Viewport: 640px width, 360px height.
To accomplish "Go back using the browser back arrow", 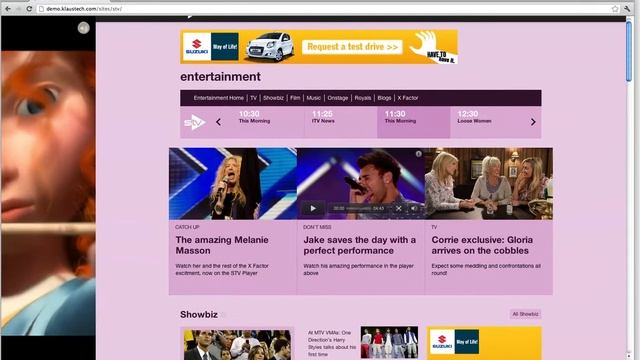I will click(8, 9).
